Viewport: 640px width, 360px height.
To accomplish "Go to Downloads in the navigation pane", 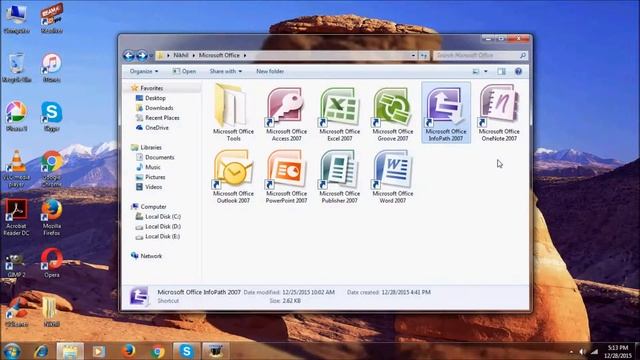I will [159, 108].
